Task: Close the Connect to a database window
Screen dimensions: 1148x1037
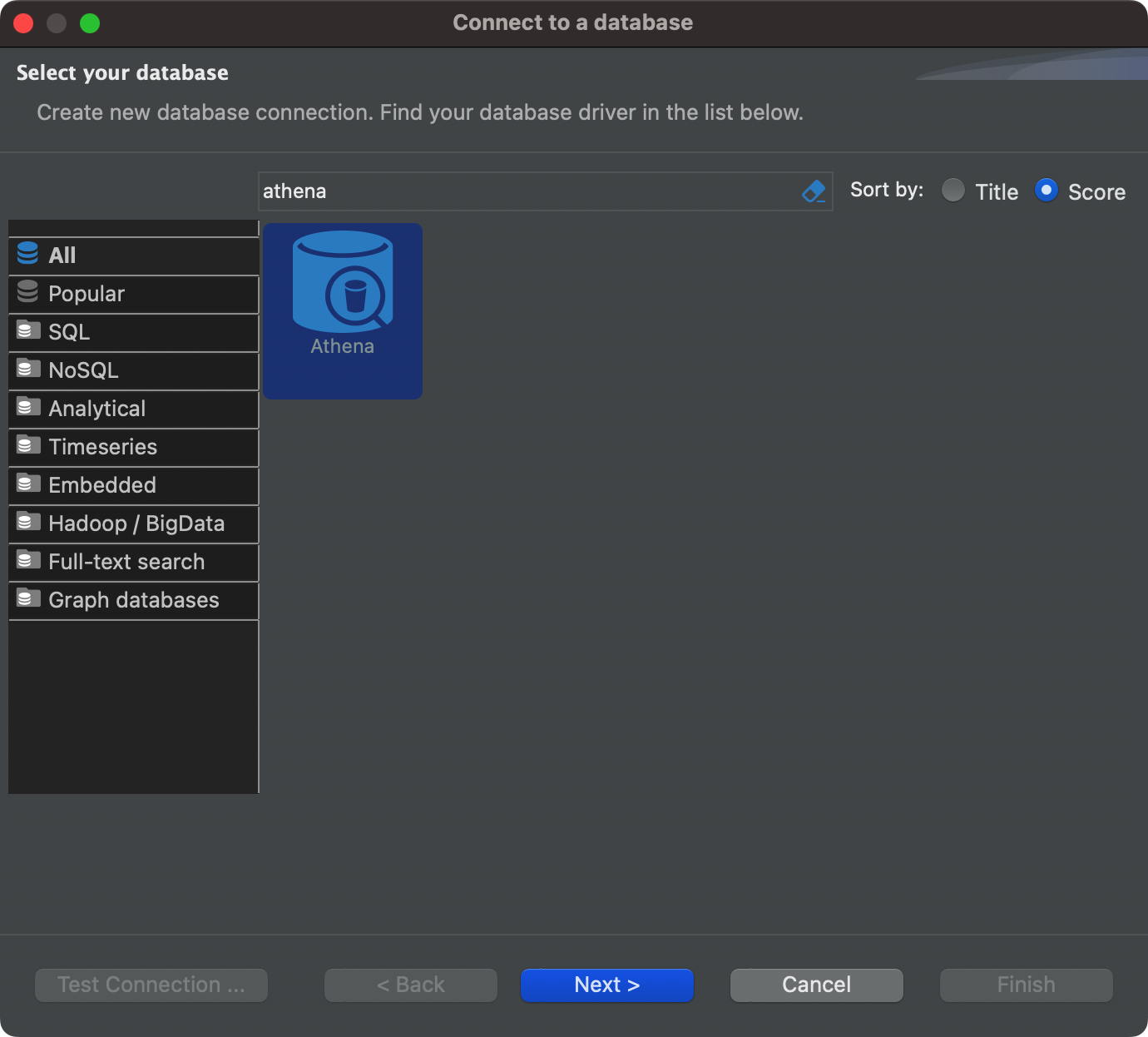Action: point(23,23)
